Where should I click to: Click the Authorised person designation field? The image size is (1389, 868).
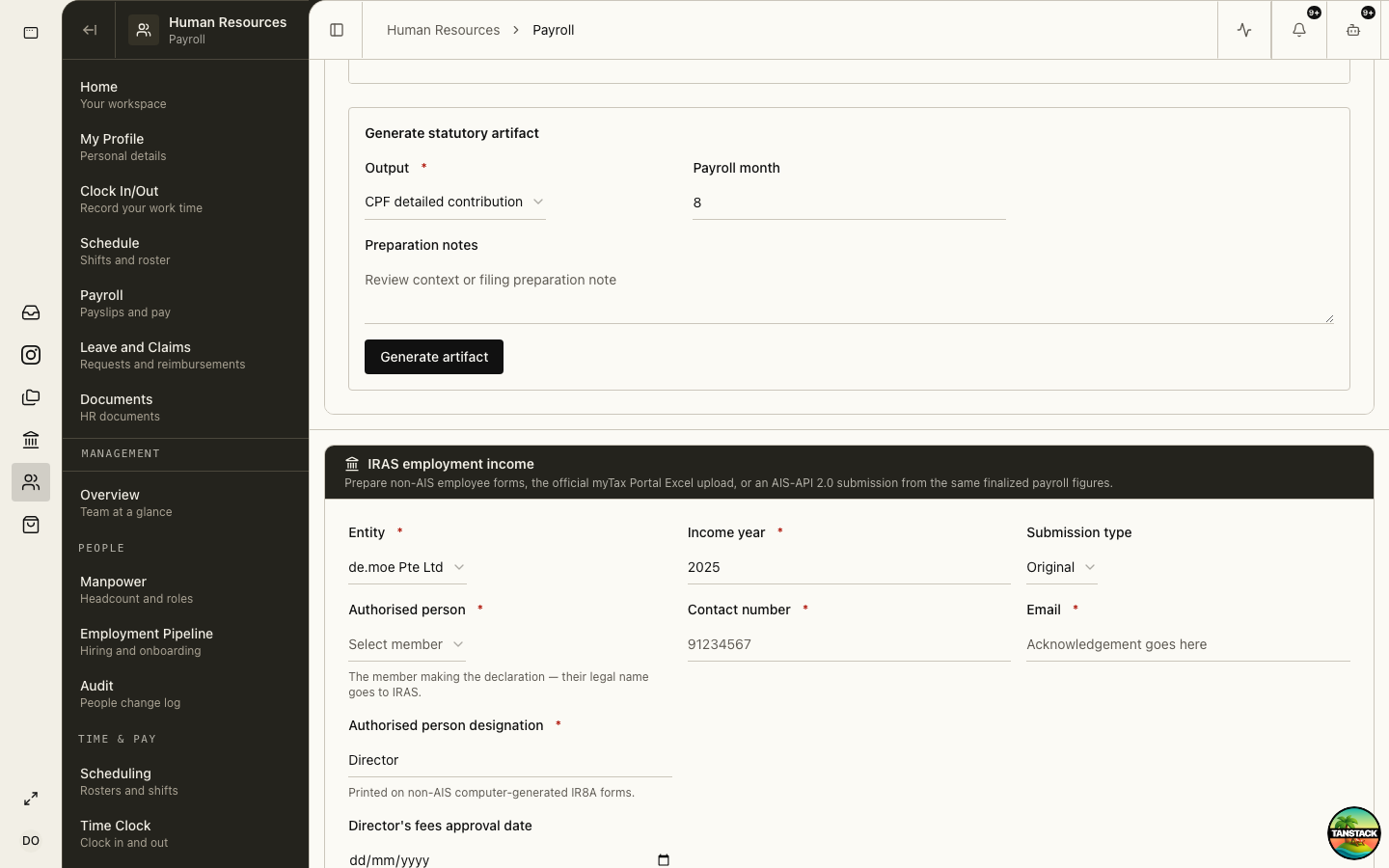(x=510, y=760)
